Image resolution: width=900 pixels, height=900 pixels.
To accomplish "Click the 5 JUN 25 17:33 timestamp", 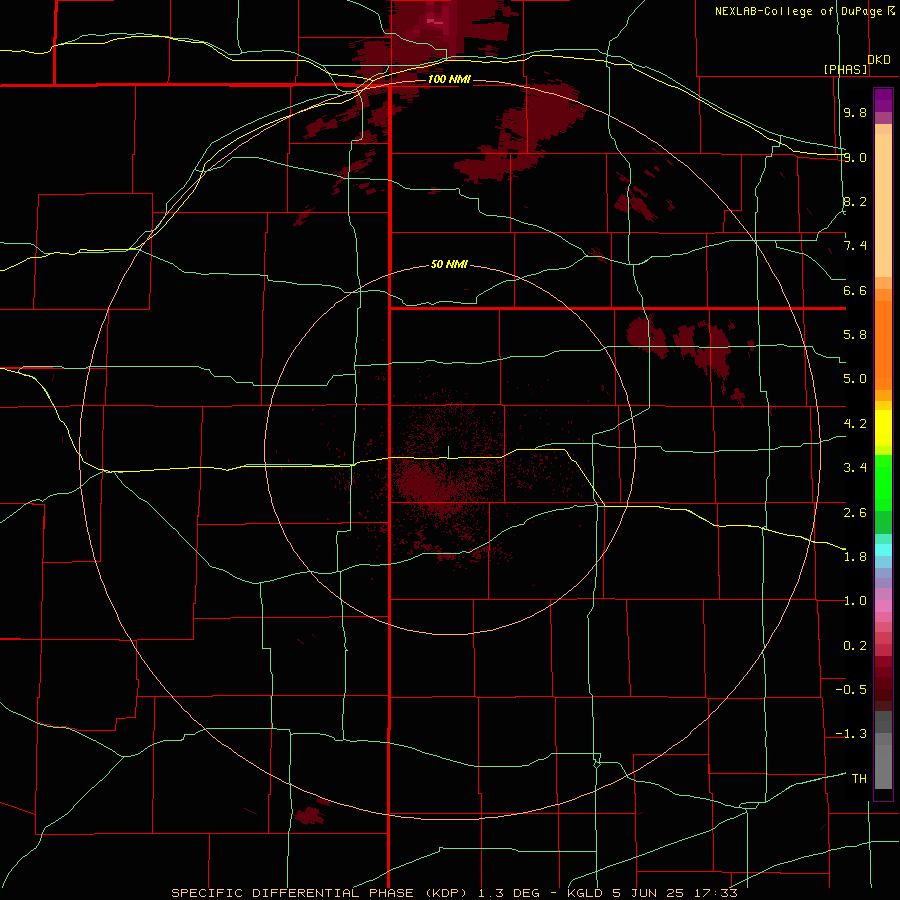I will coord(674,893).
